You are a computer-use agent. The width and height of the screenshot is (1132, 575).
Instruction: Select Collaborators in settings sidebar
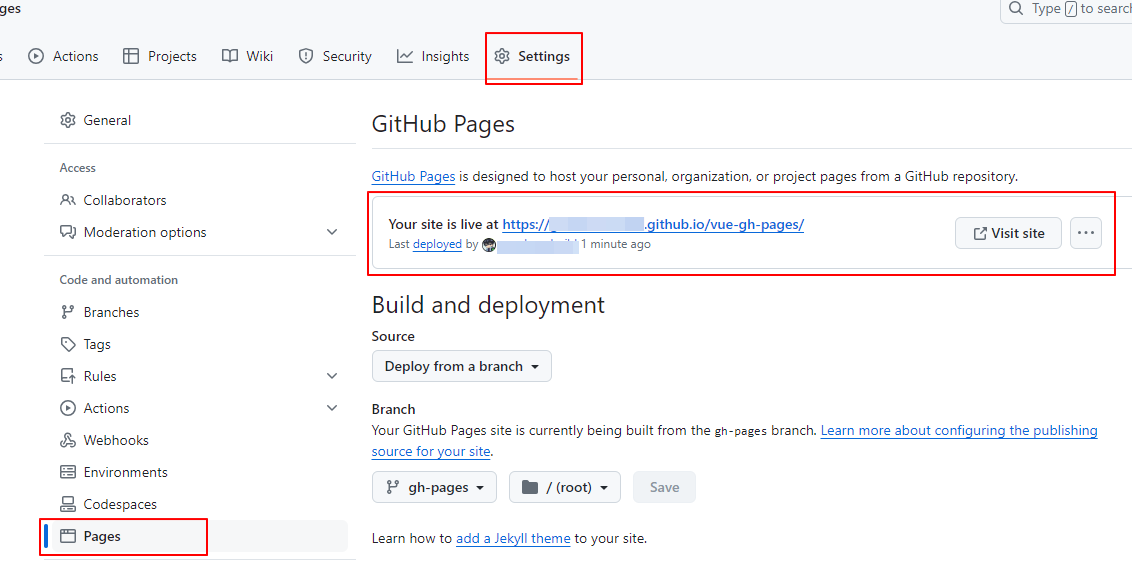(196, 200)
